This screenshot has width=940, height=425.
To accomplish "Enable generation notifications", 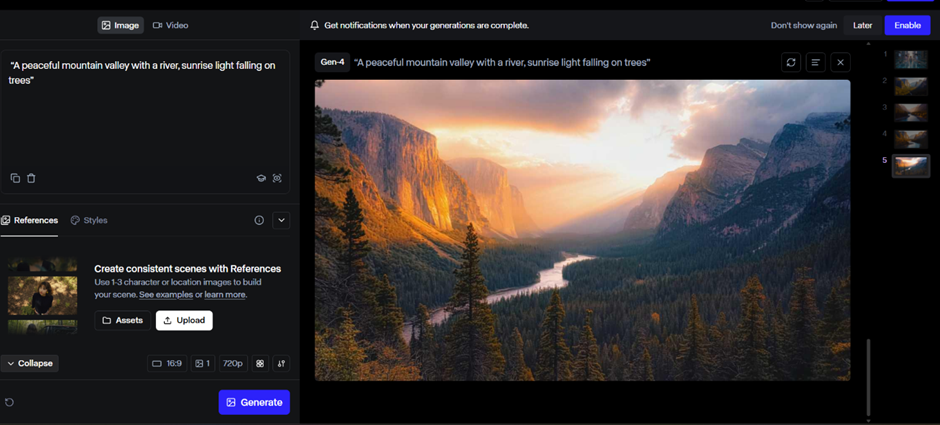I will (907, 25).
